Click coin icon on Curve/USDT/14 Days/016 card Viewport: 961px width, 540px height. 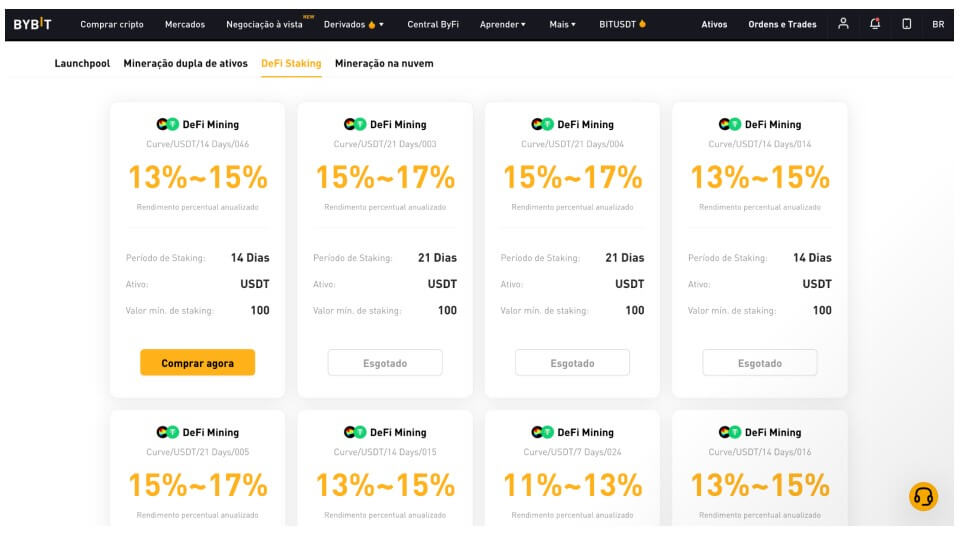click(730, 432)
